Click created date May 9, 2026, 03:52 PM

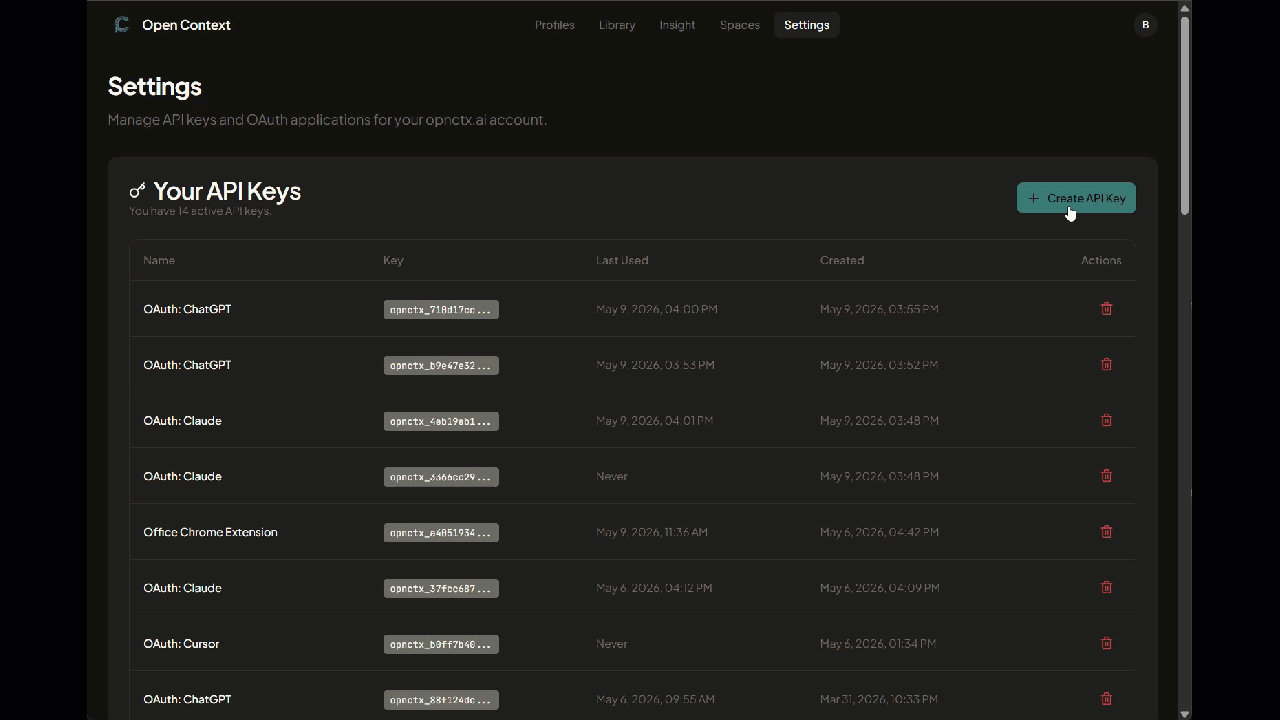pos(879,365)
